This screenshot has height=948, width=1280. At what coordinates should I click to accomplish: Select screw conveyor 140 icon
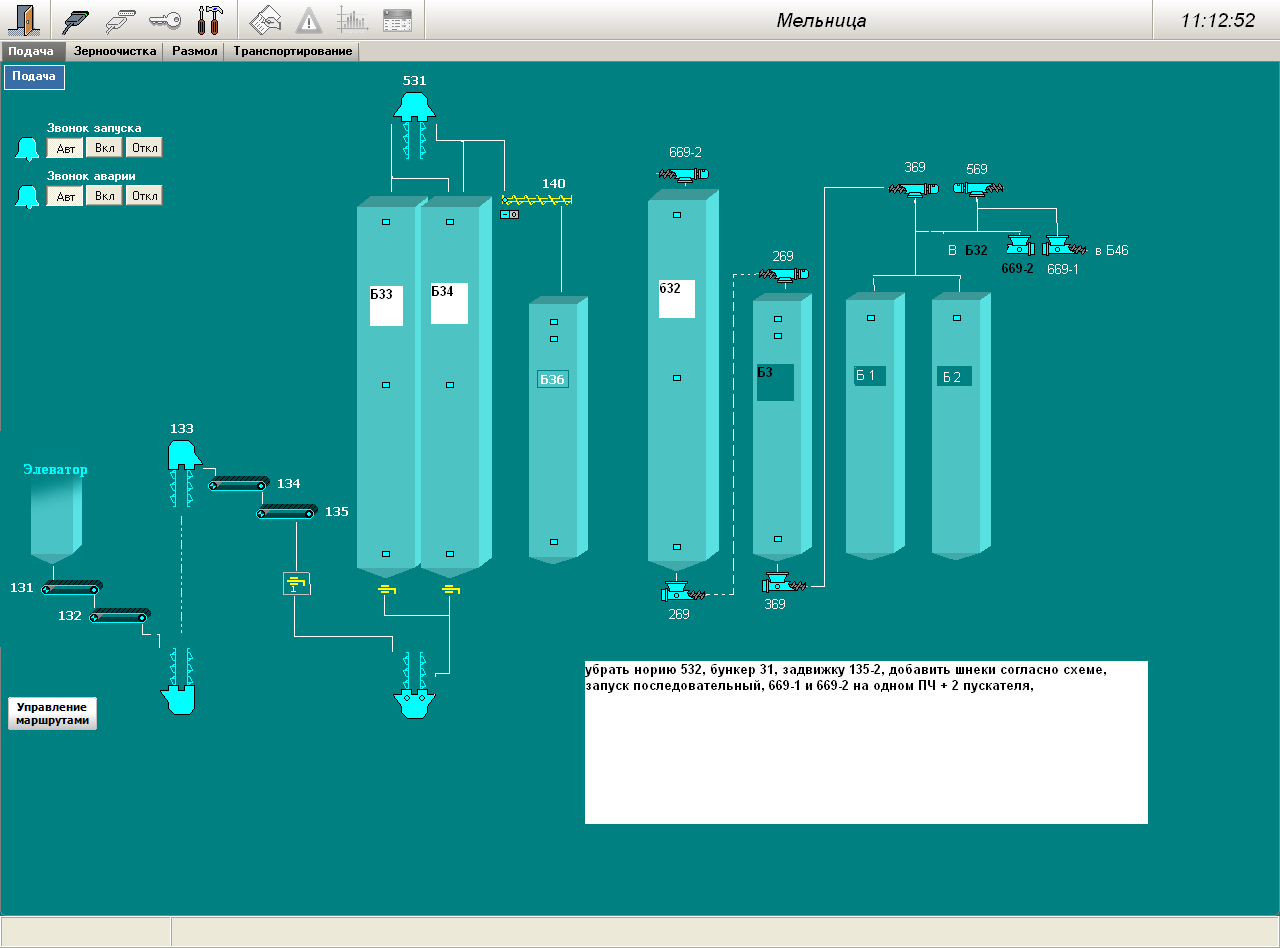click(x=536, y=200)
